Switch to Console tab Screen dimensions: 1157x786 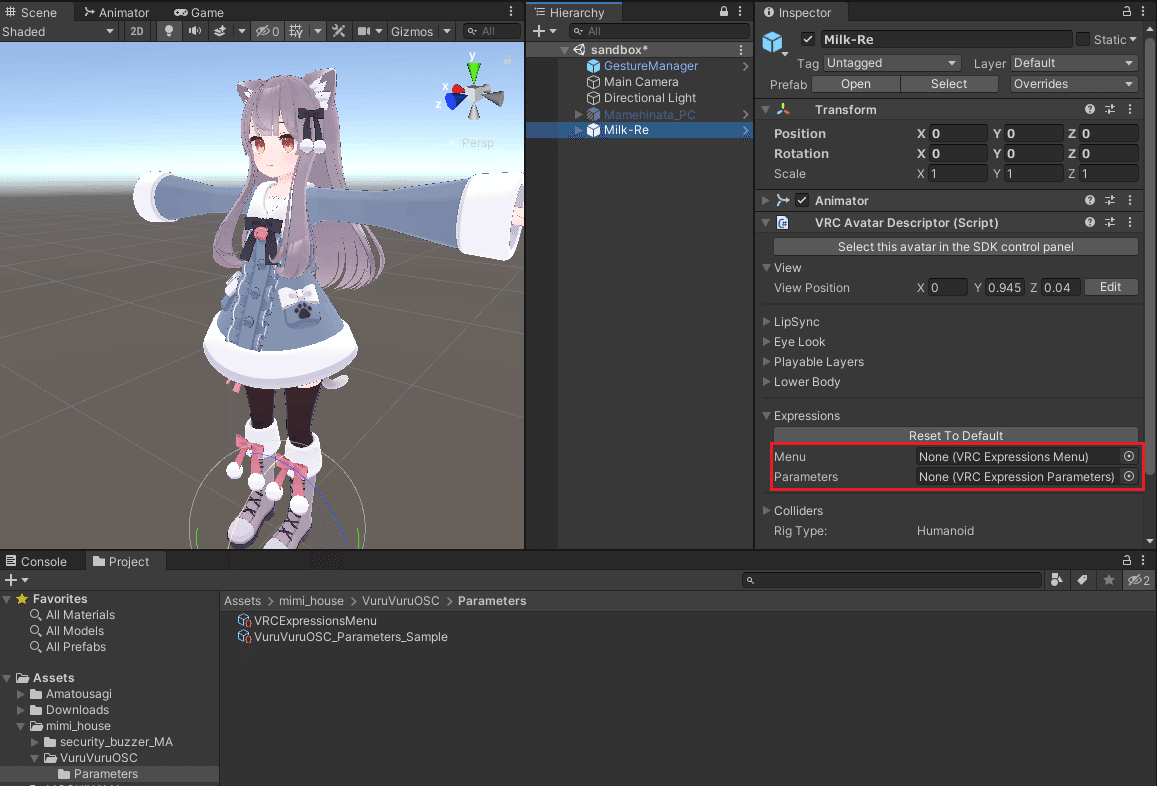click(36, 561)
